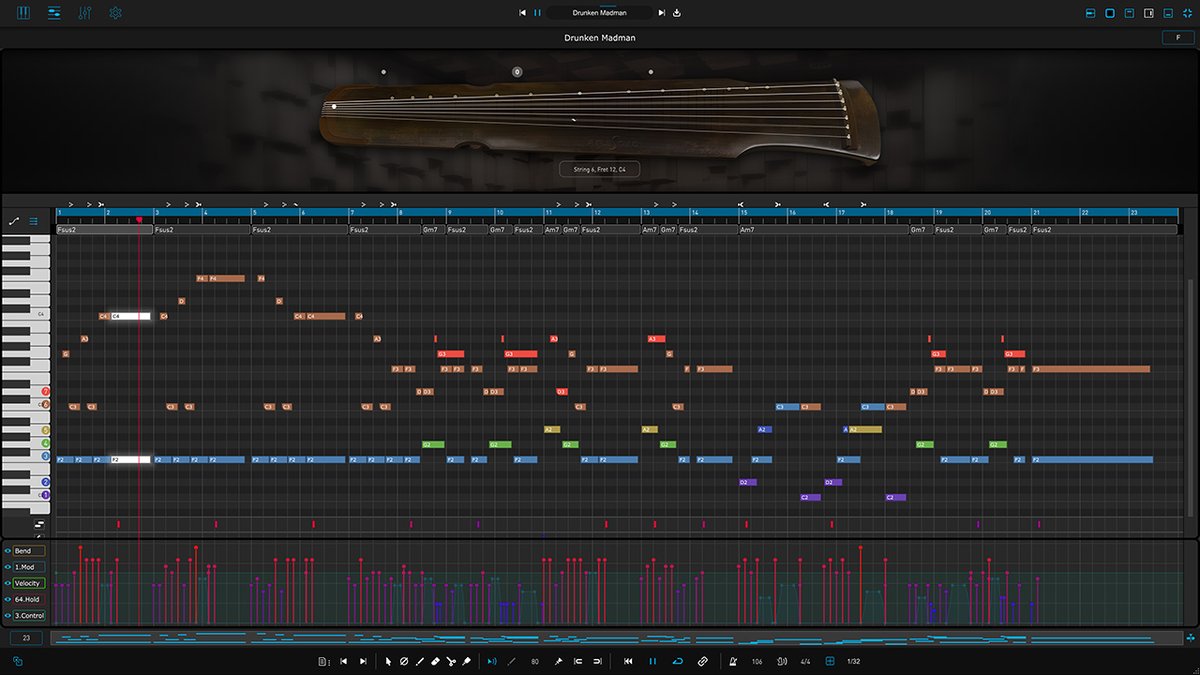Select string 7 red circle on keyboard

coord(45,392)
